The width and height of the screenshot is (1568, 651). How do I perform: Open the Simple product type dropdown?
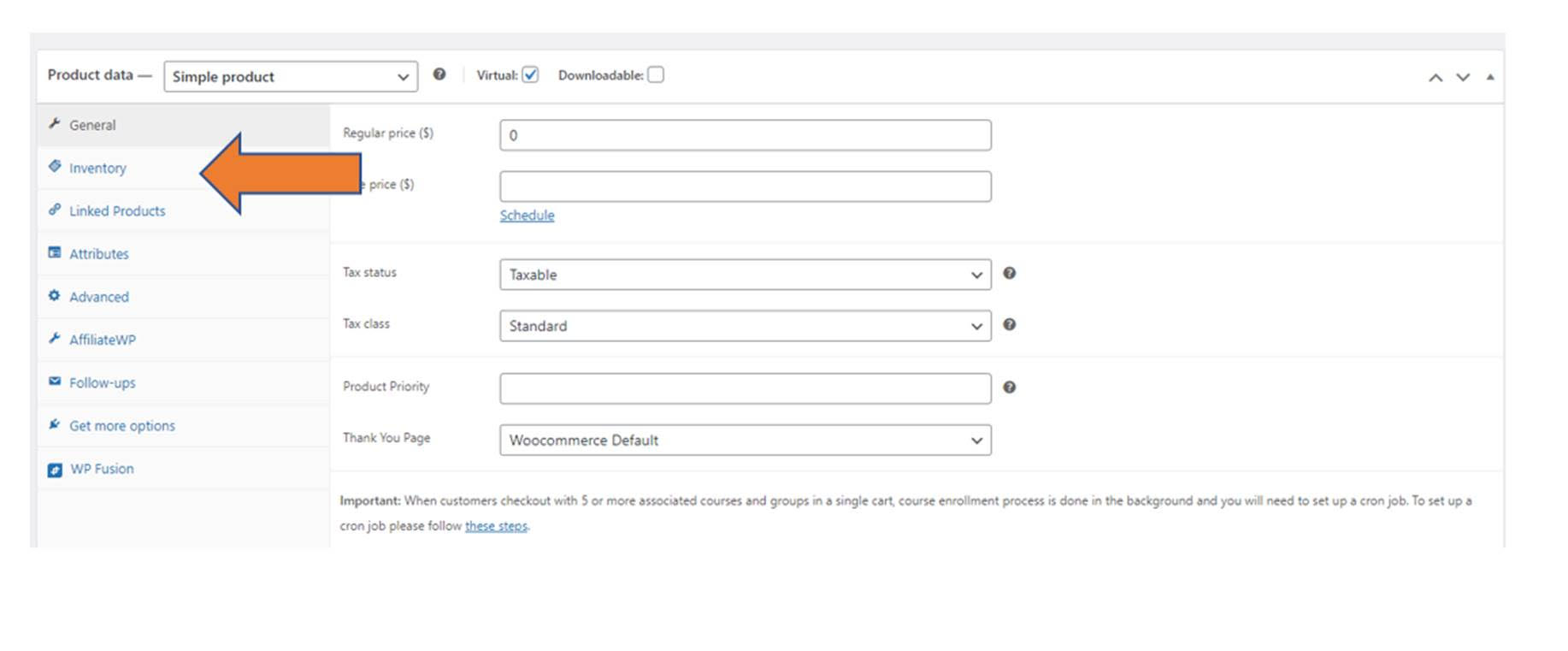tap(291, 76)
